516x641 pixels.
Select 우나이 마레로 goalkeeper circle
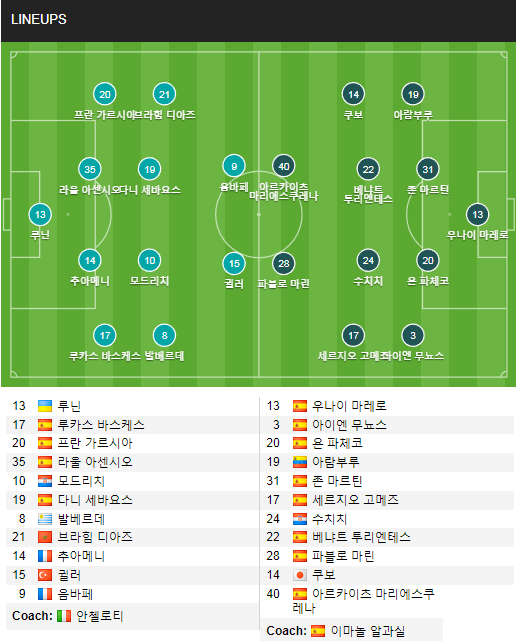pyautogui.click(x=478, y=214)
